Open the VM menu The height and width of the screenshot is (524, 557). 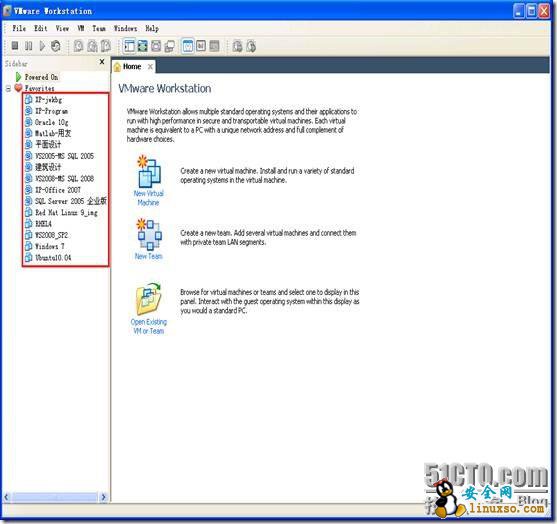point(81,28)
